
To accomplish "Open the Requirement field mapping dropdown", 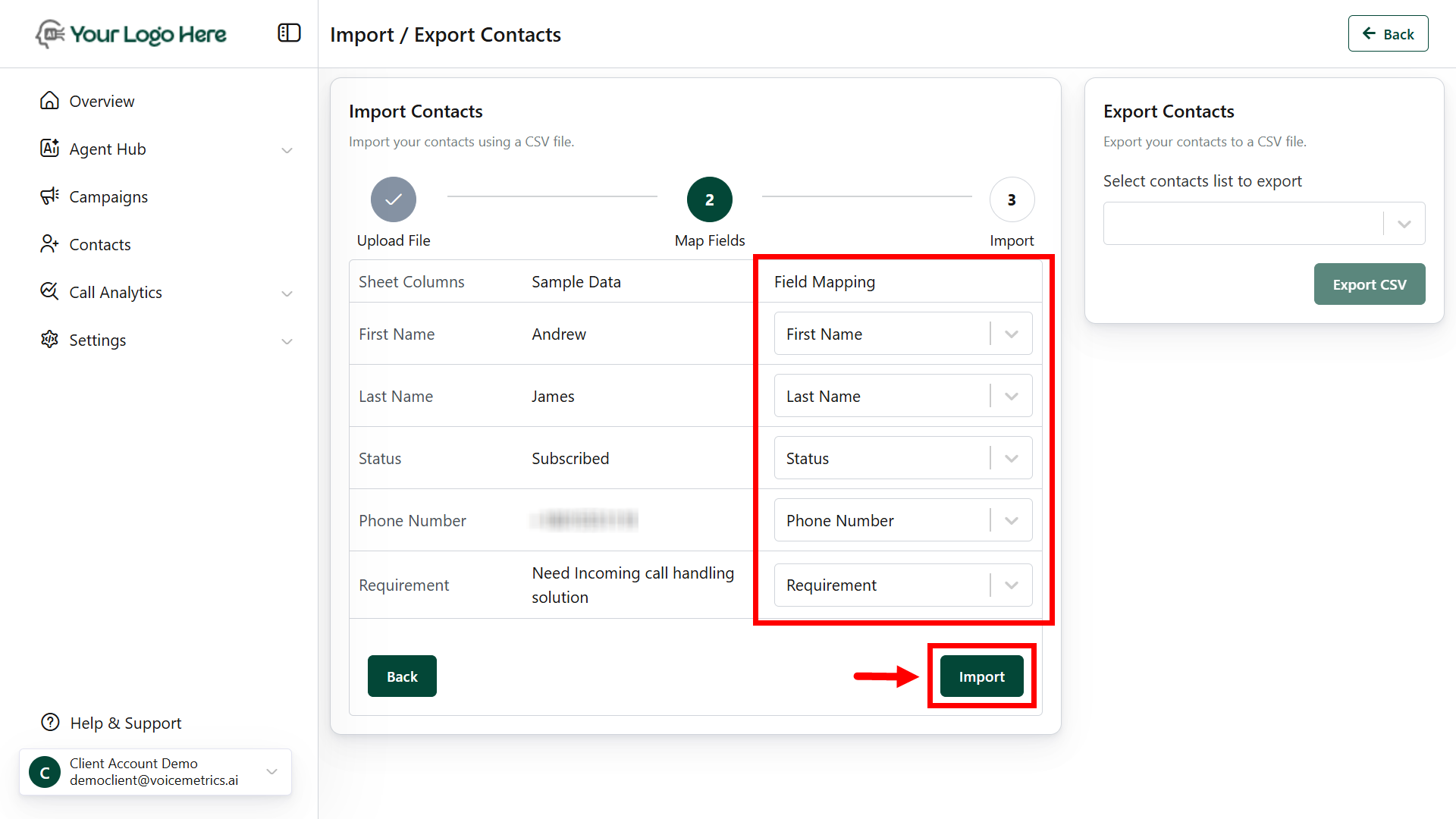I will [902, 585].
